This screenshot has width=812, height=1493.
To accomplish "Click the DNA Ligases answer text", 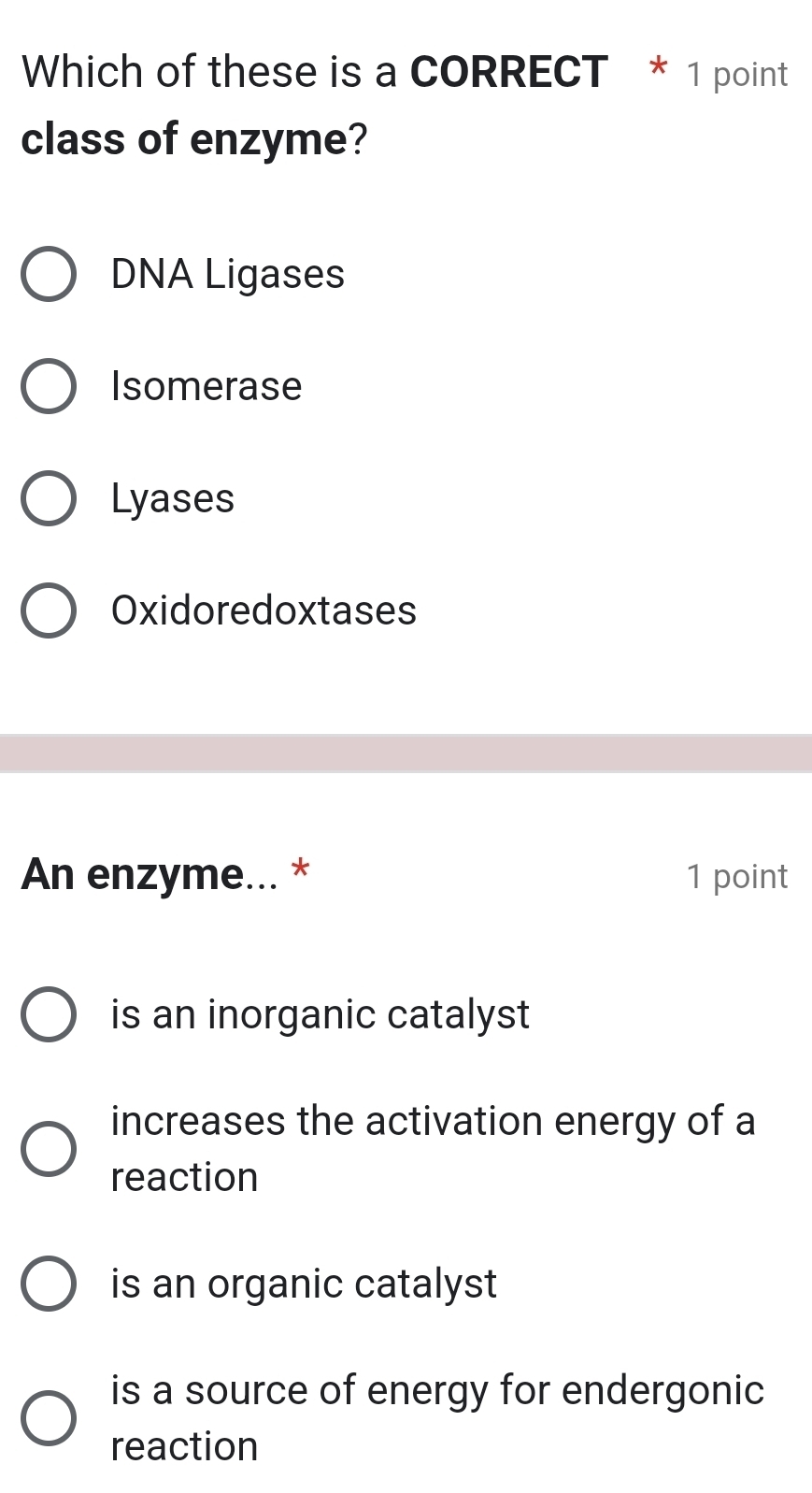I will click(x=227, y=274).
